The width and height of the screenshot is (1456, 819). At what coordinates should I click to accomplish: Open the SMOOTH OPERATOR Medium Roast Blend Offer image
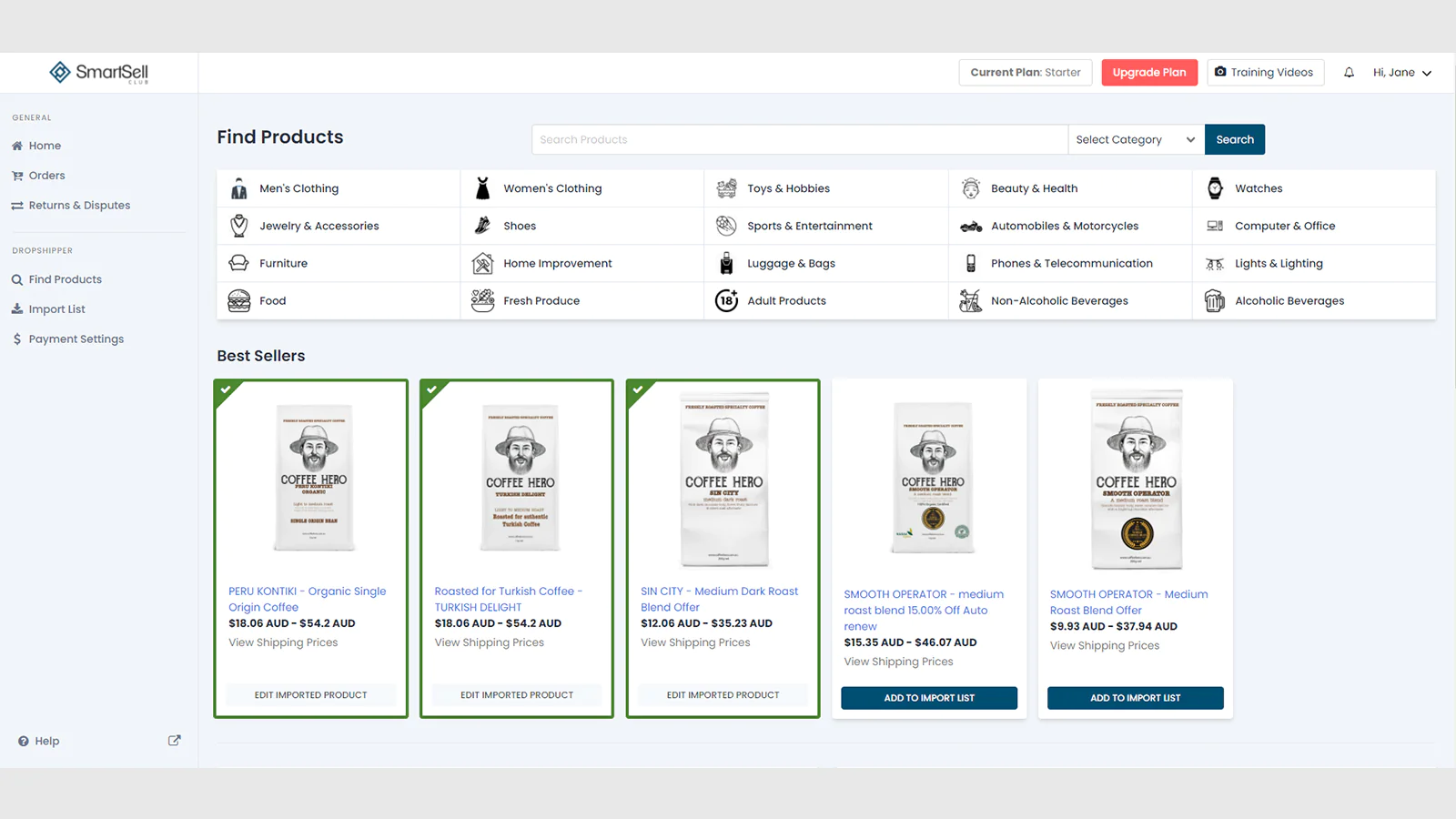[1136, 480]
